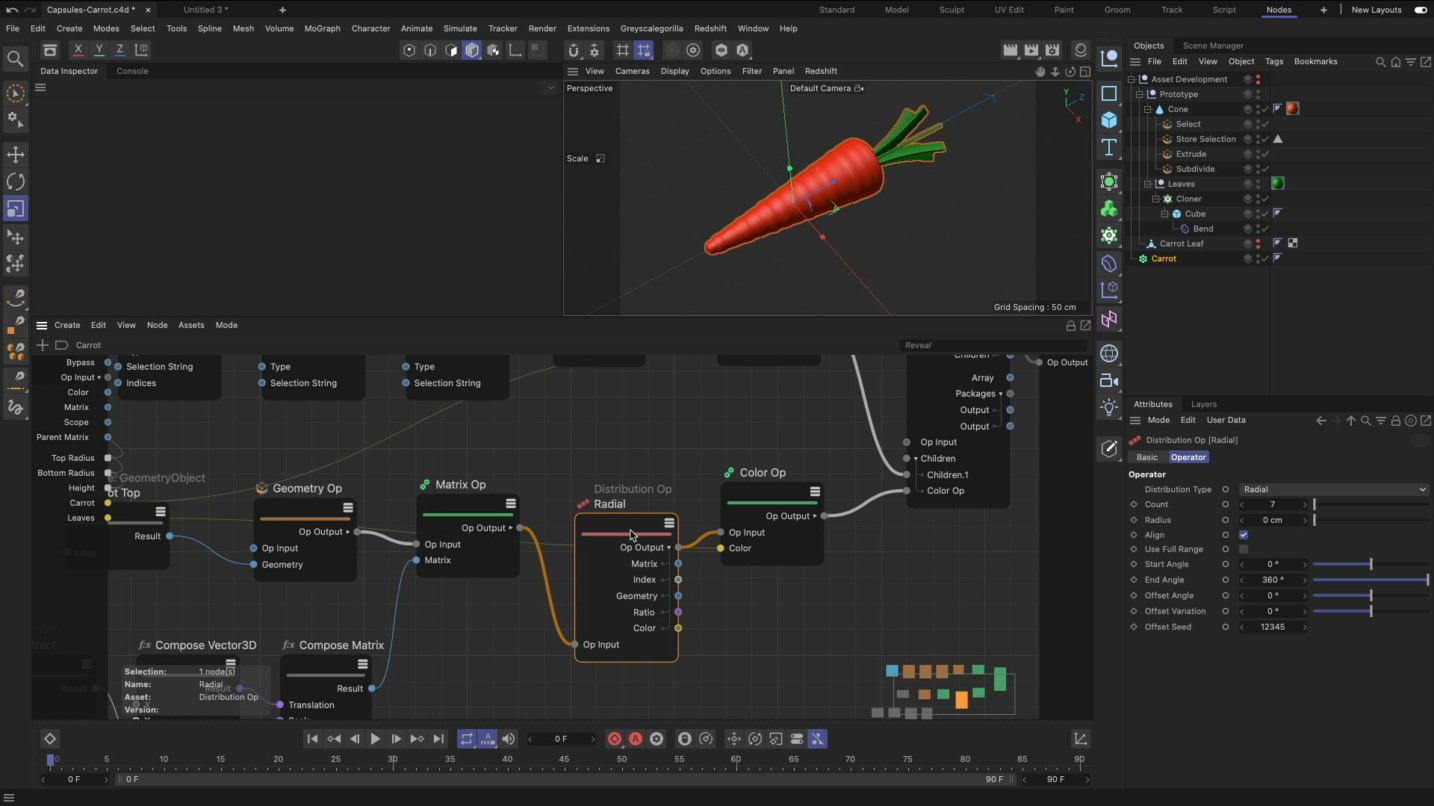This screenshot has width=1434, height=806.
Task: Collapse the Asset Development tree node
Action: [1132, 79]
